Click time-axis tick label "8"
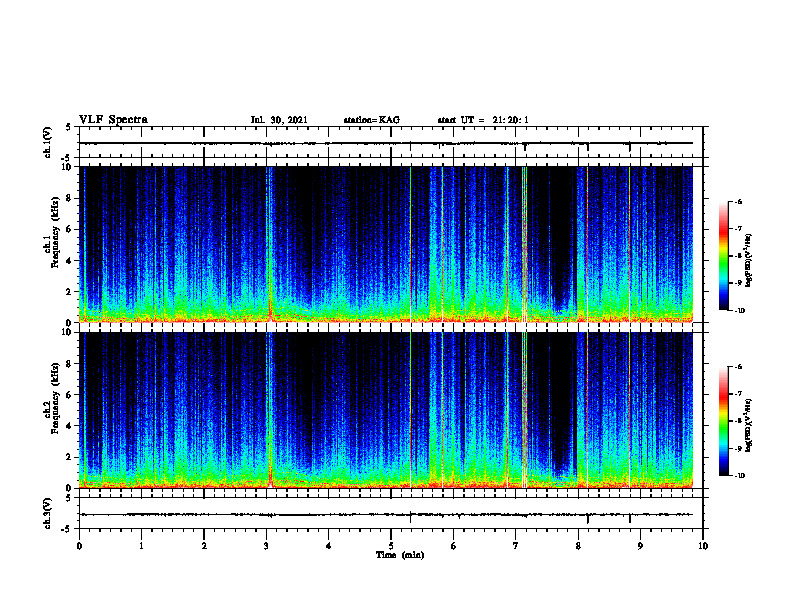Image resolution: width=792 pixels, height=612 pixels. pos(578,546)
